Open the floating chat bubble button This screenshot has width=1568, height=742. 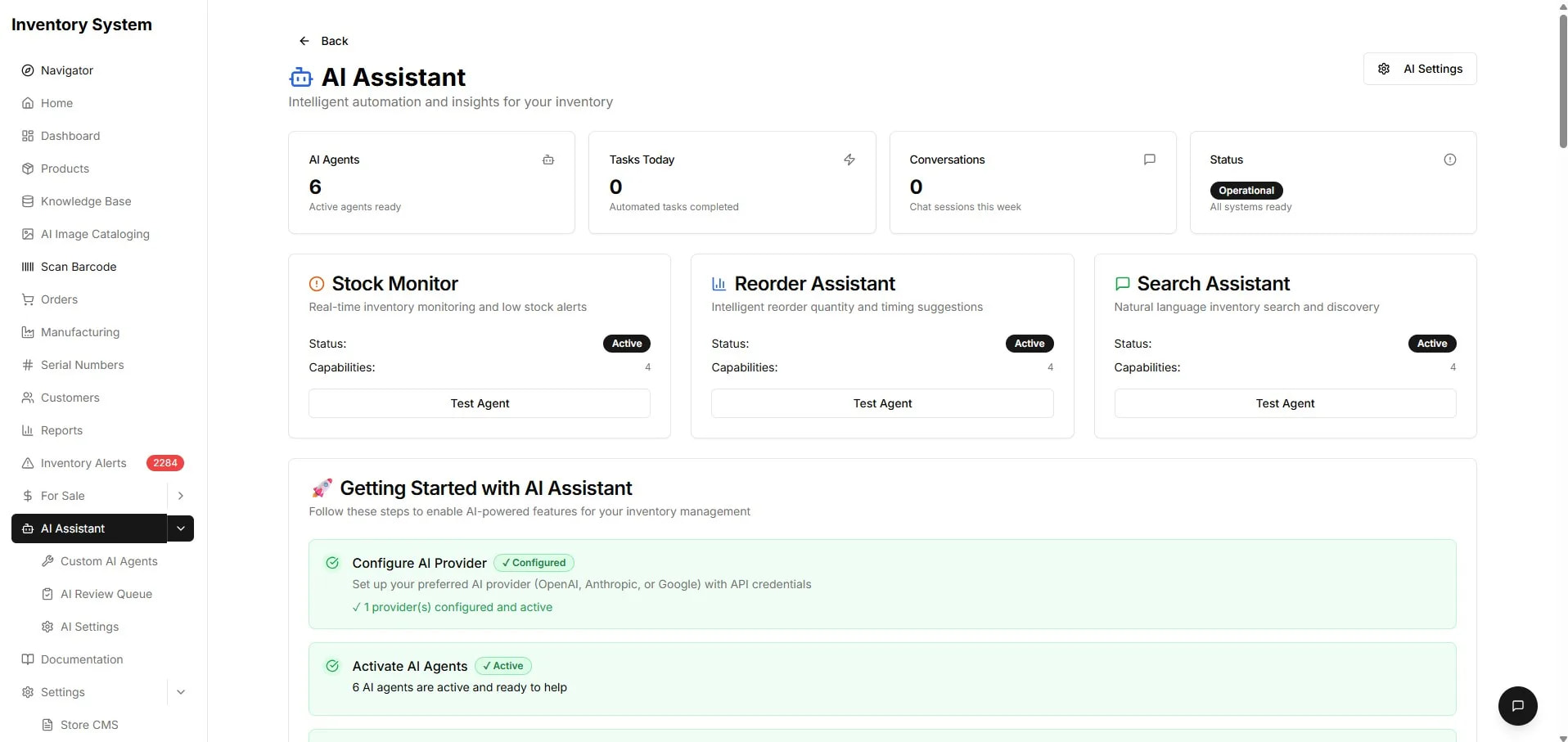click(x=1518, y=706)
